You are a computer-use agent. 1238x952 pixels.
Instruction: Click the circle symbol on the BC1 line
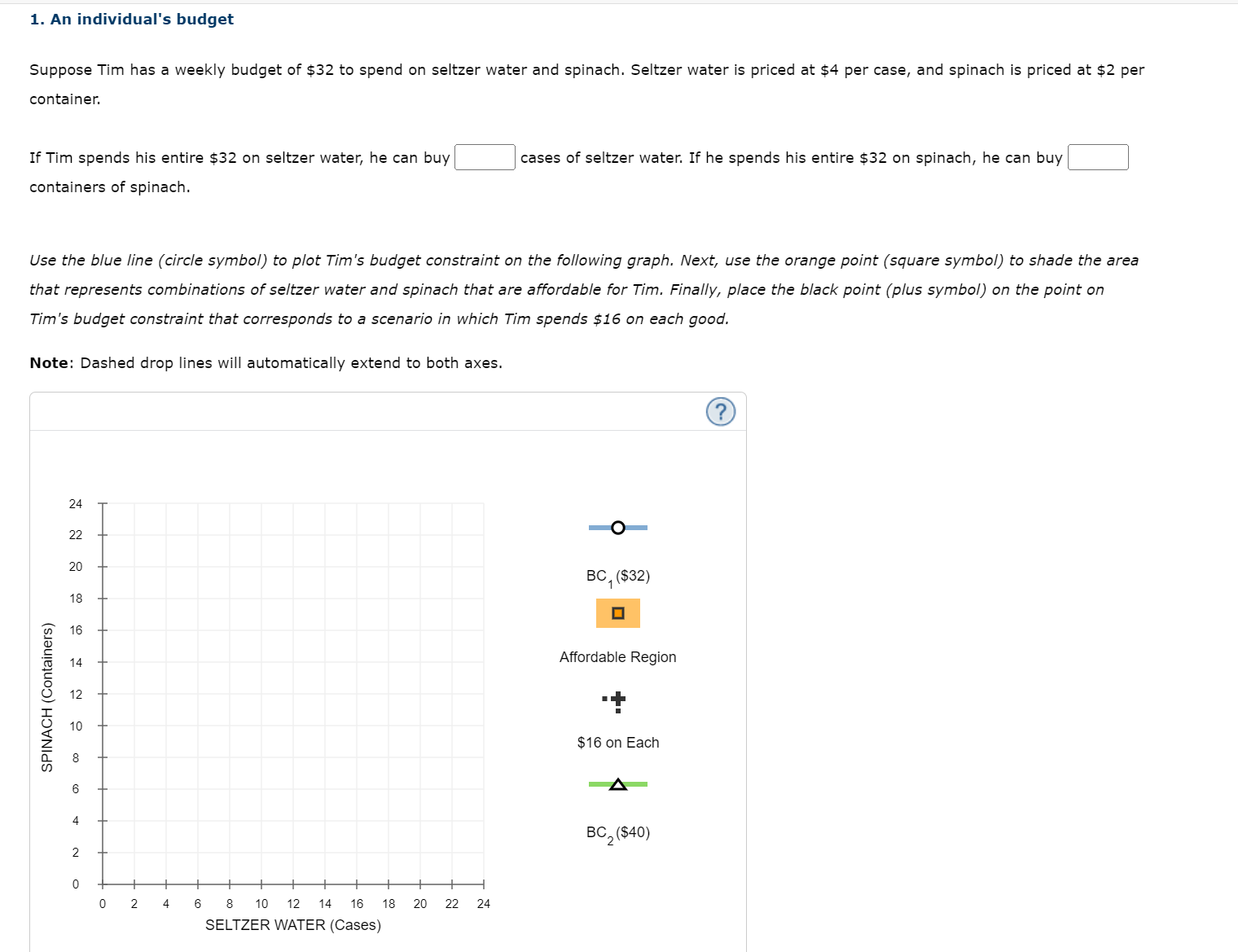coord(617,528)
